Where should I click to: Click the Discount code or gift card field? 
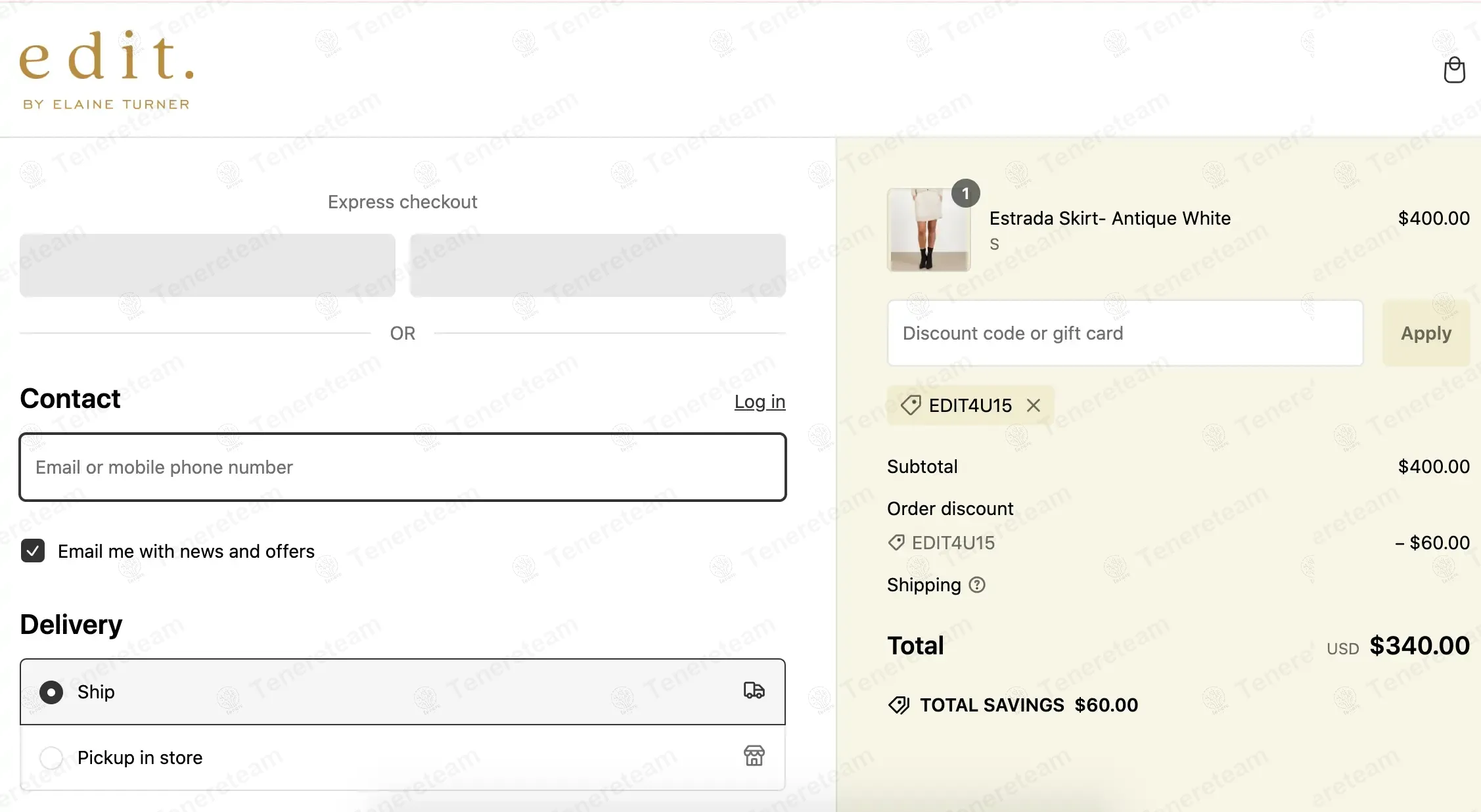pyautogui.click(x=1125, y=333)
